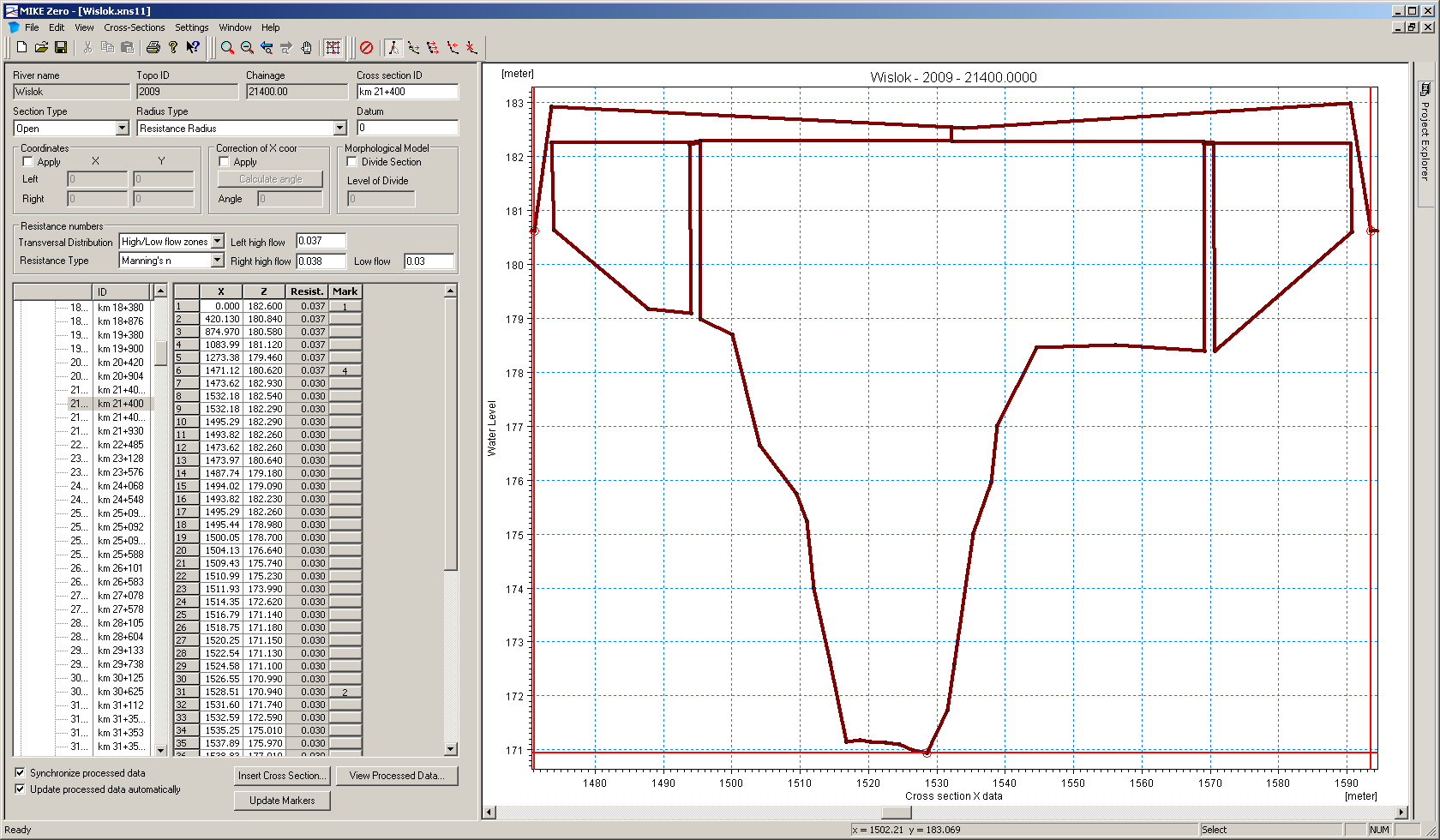This screenshot has width=1440, height=840.
Task: Select the point selection pointer tool
Action: pyautogui.click(x=393, y=48)
